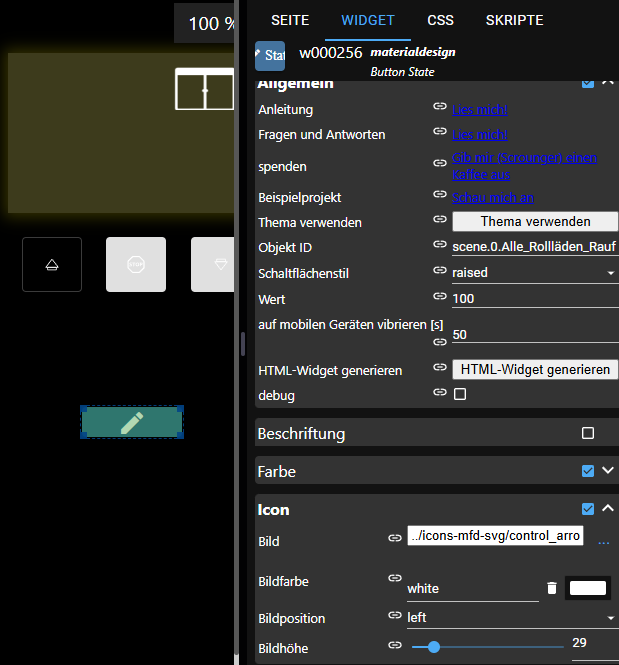619x665 pixels.
Task: Select the up-arrow shutter button widget
Action: click(x=52, y=264)
